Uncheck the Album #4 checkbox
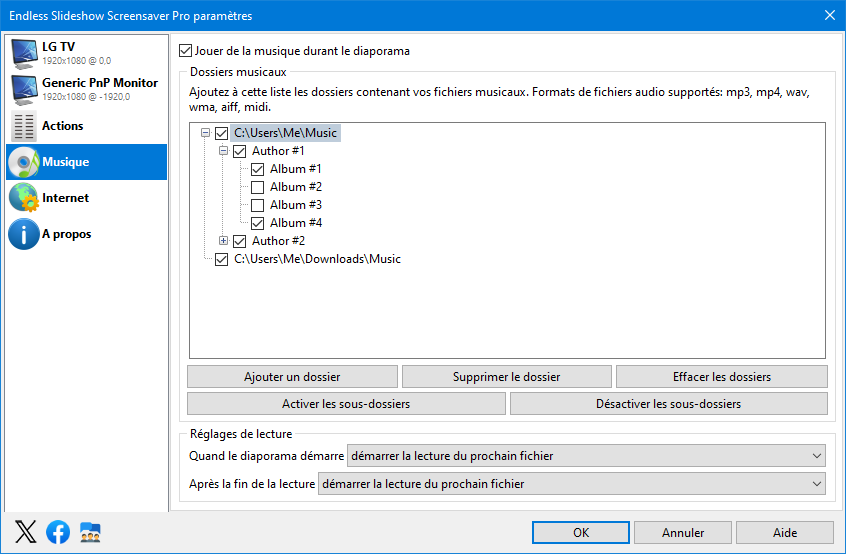Image resolution: width=846 pixels, height=554 pixels. click(x=257, y=223)
